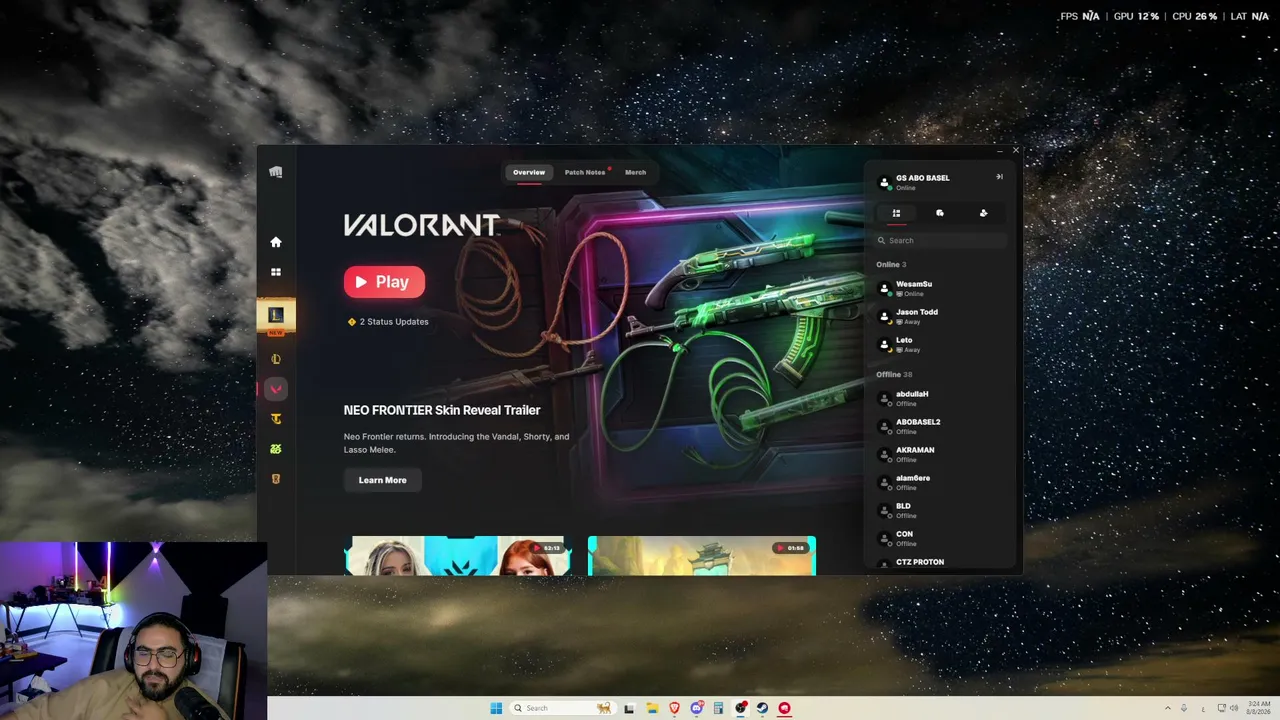The height and width of the screenshot is (720, 1280).
Task: Open the Patch Notes tab
Action: (585, 172)
